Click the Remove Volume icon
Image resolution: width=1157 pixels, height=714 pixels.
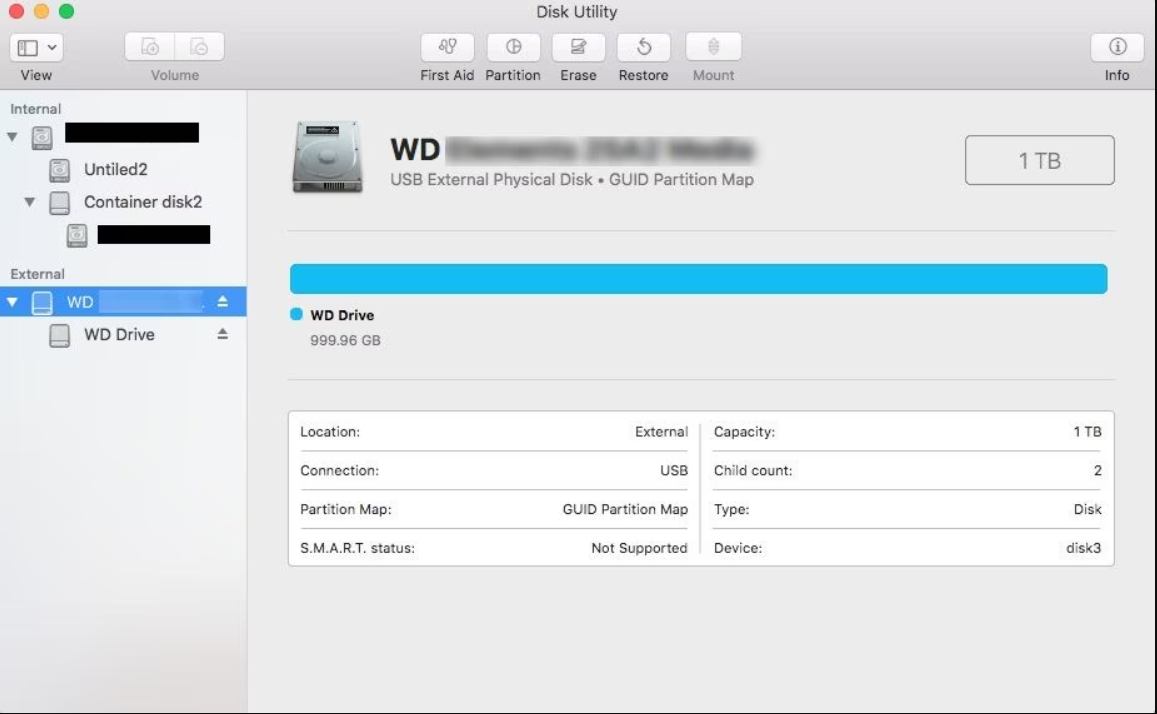pos(199,47)
